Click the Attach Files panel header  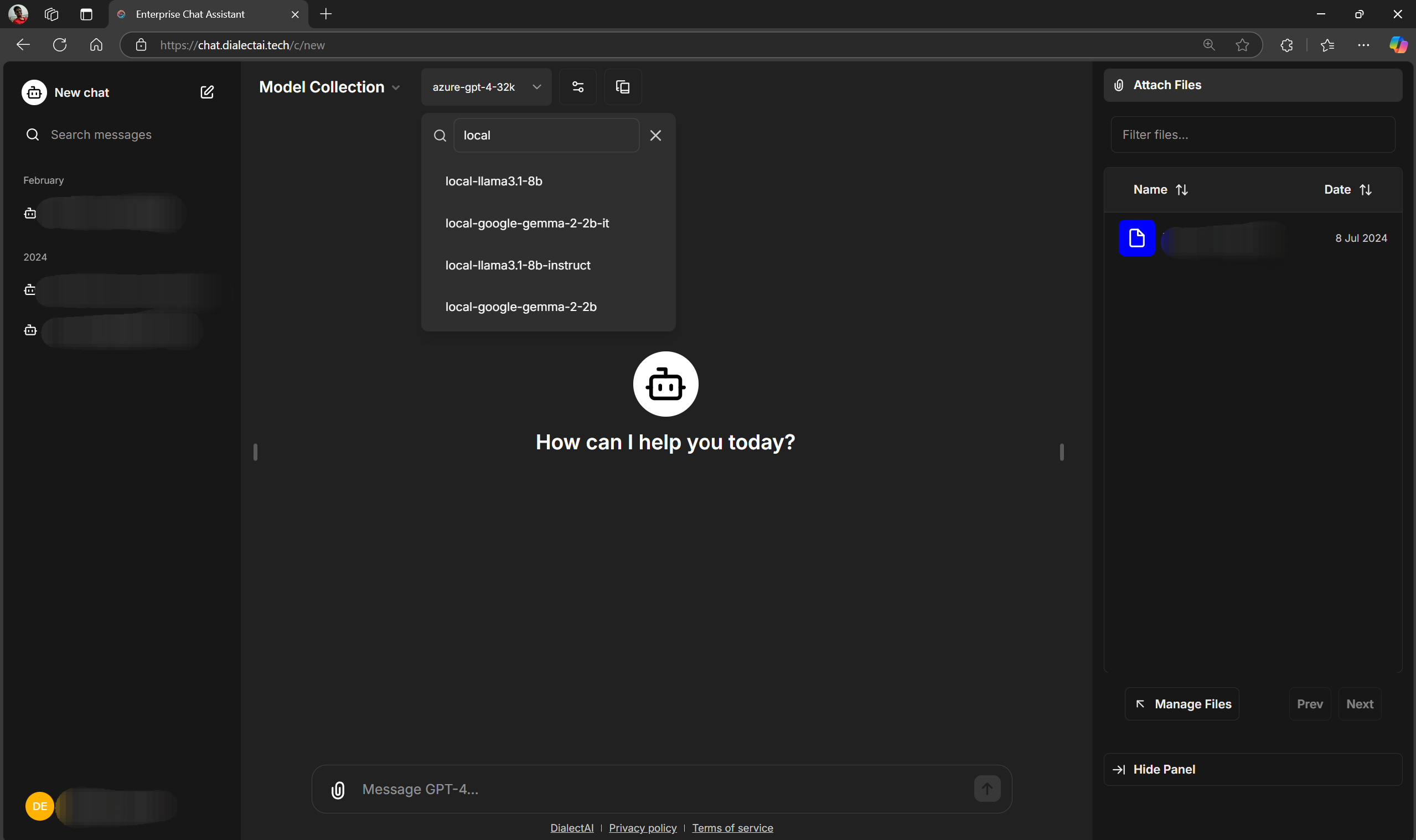click(x=1252, y=85)
